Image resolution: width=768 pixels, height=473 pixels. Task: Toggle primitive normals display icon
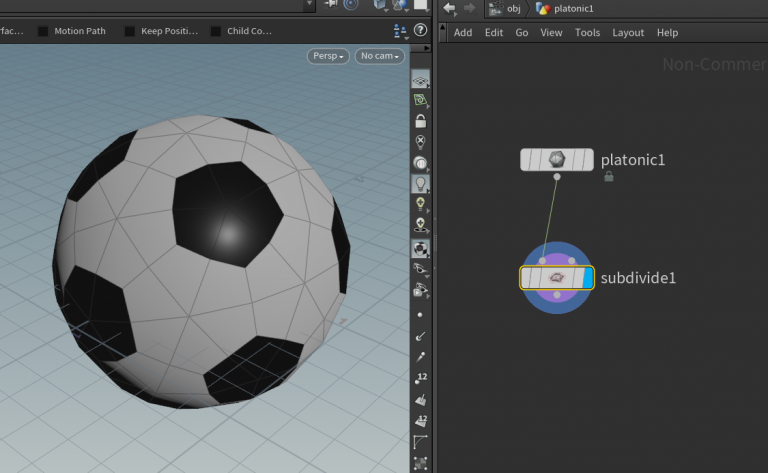point(421,400)
